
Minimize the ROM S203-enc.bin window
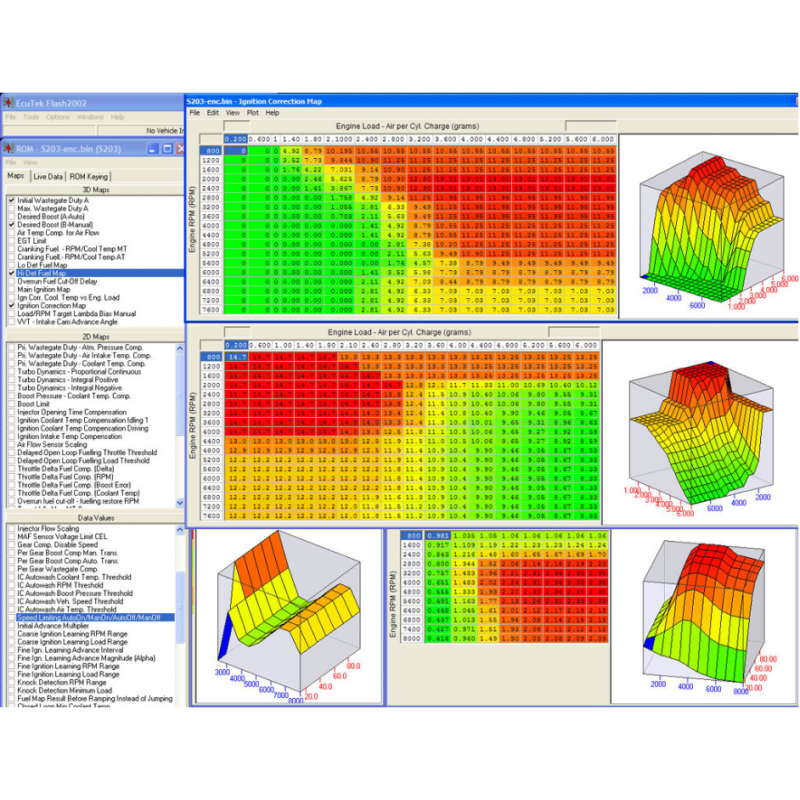153,149
